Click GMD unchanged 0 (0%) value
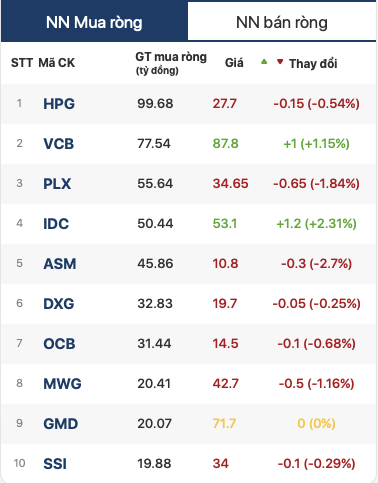The height and width of the screenshot is (483, 378). tap(316, 424)
